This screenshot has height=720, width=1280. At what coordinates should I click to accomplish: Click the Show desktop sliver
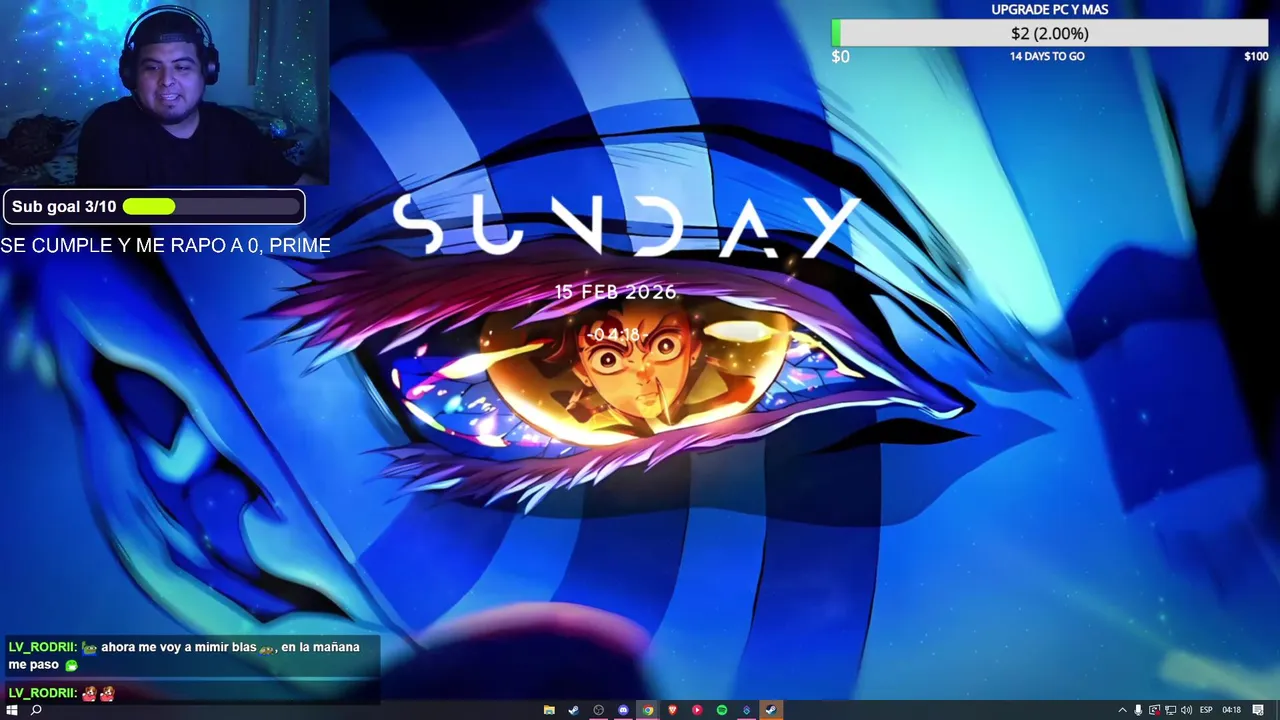click(x=1277, y=710)
